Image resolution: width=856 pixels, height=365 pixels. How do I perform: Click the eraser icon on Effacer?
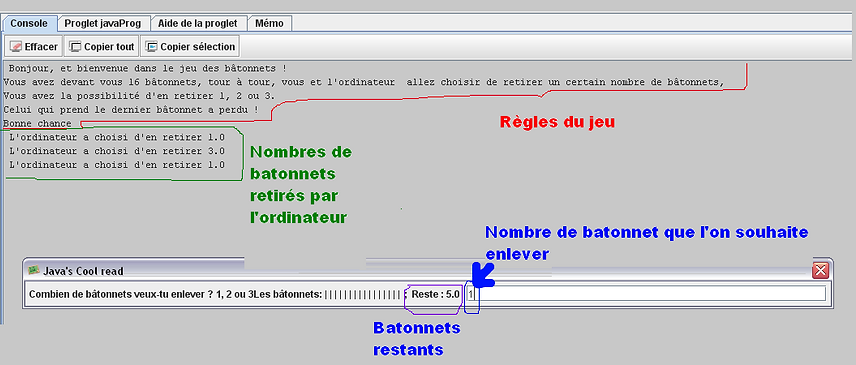pos(15,47)
